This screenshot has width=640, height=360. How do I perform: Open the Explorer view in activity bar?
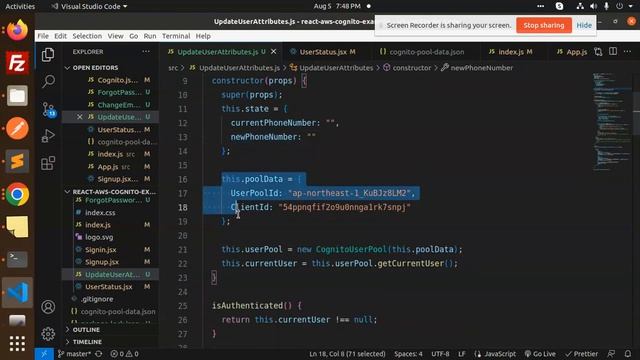[x=48, y=54]
